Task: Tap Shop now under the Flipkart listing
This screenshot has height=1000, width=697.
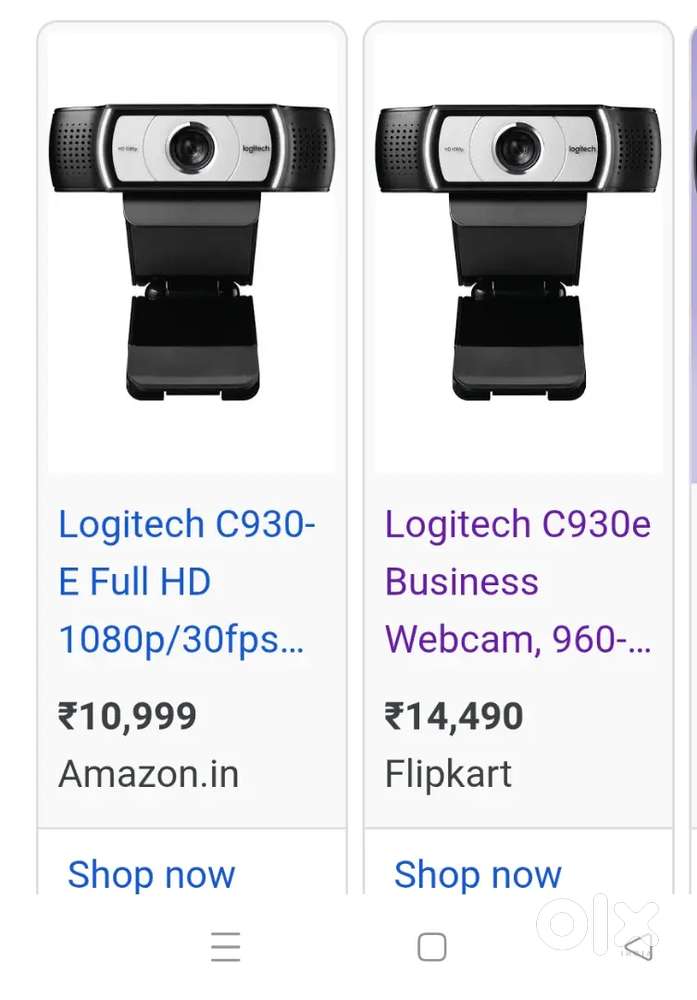Action: click(x=478, y=875)
